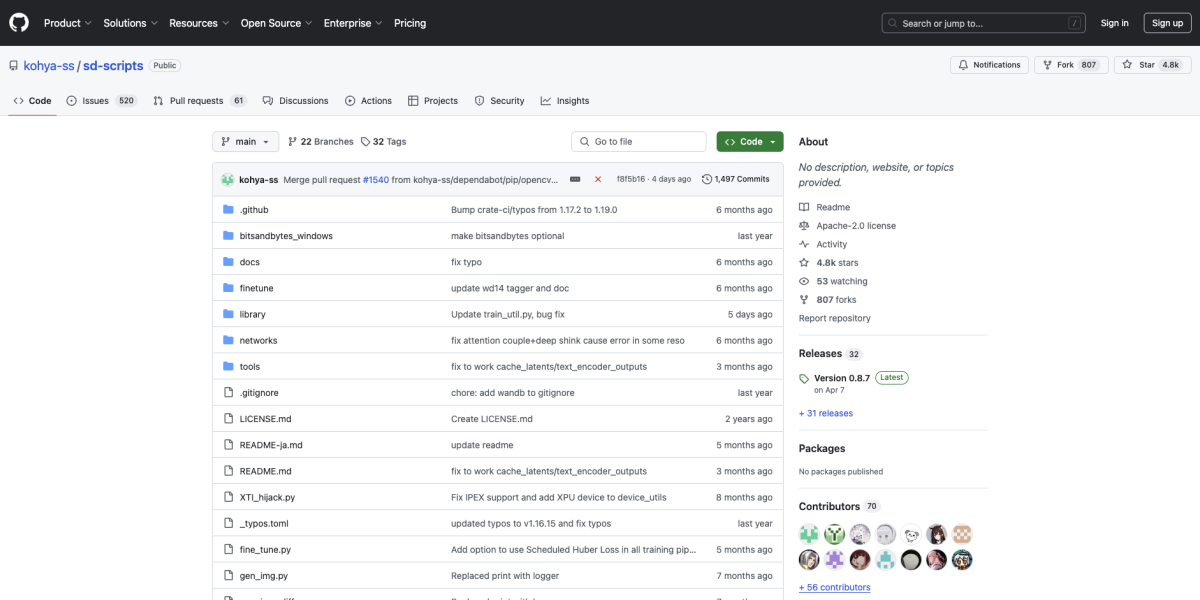Open the + 31 releases link
The height and width of the screenshot is (600, 1200).
[825, 413]
